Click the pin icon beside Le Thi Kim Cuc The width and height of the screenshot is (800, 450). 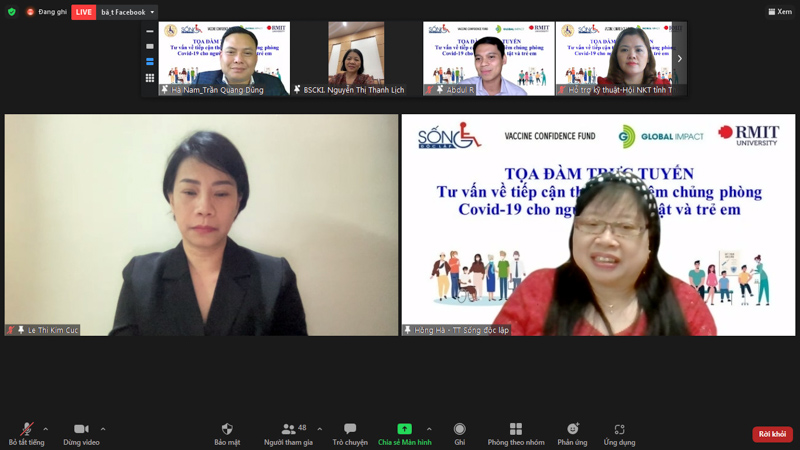[21, 330]
